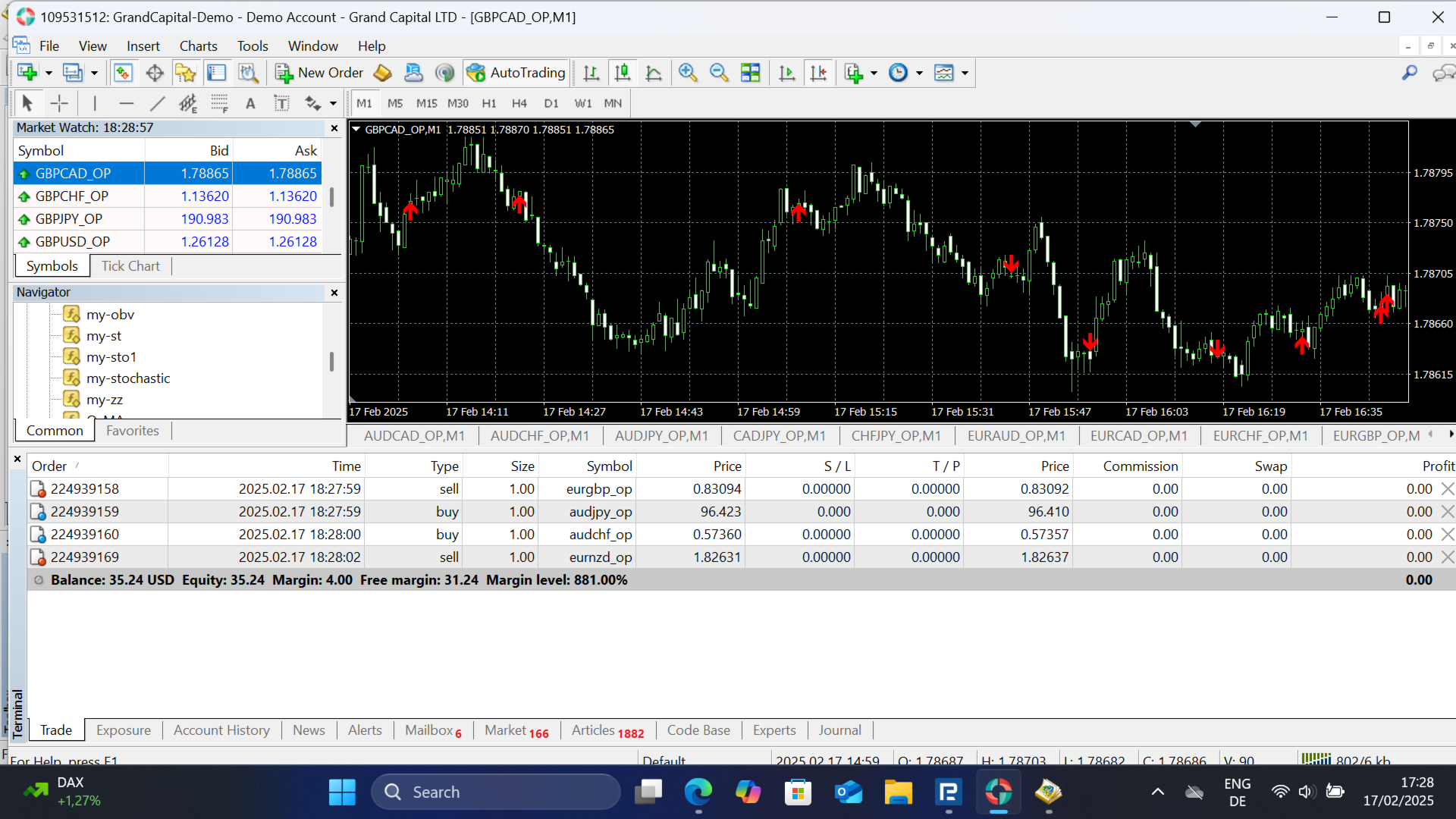The height and width of the screenshot is (819, 1456).
Task: Open the timeframes dropdown next to clock icon
Action: pyautogui.click(x=920, y=72)
